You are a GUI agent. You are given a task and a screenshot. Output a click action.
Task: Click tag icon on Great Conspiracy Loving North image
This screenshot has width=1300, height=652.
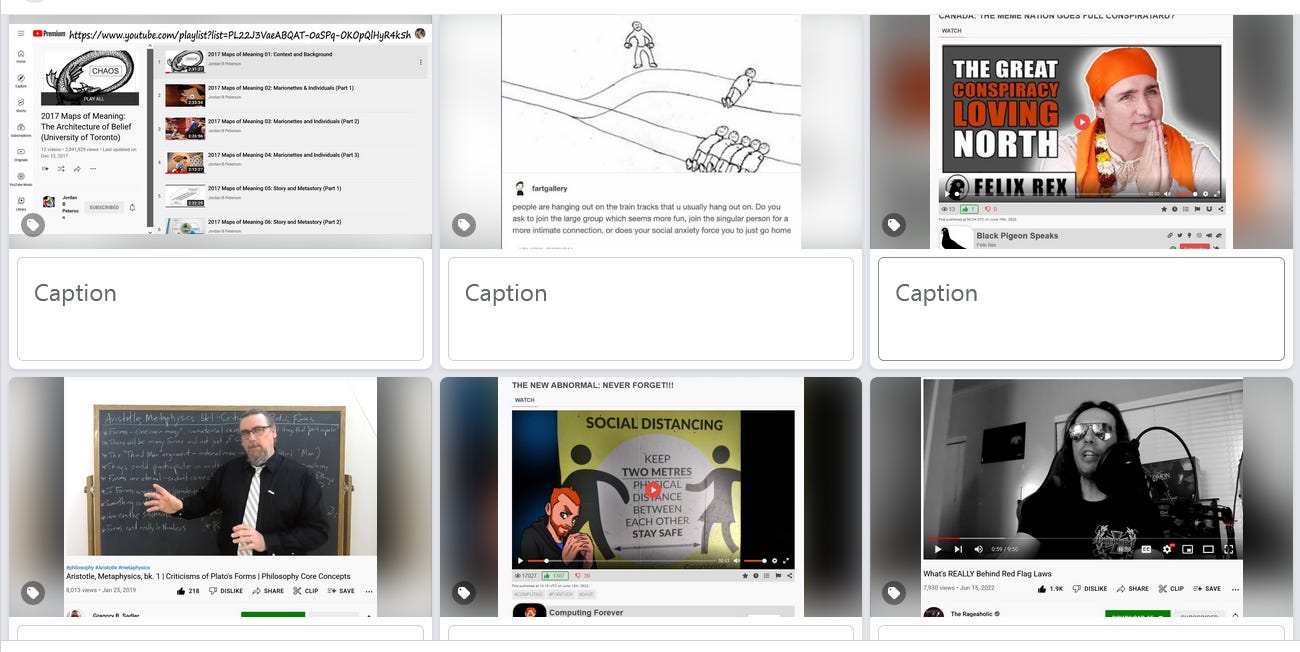[x=894, y=225]
